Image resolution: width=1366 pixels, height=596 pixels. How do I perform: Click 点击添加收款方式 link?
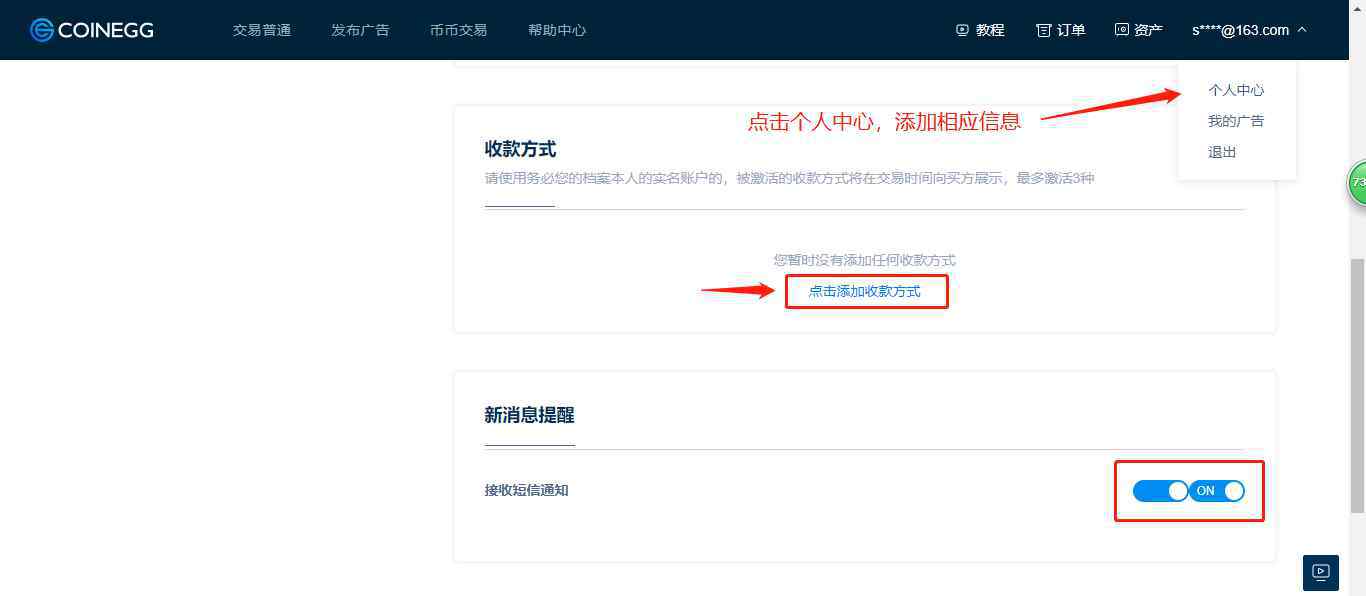pyautogui.click(x=865, y=291)
